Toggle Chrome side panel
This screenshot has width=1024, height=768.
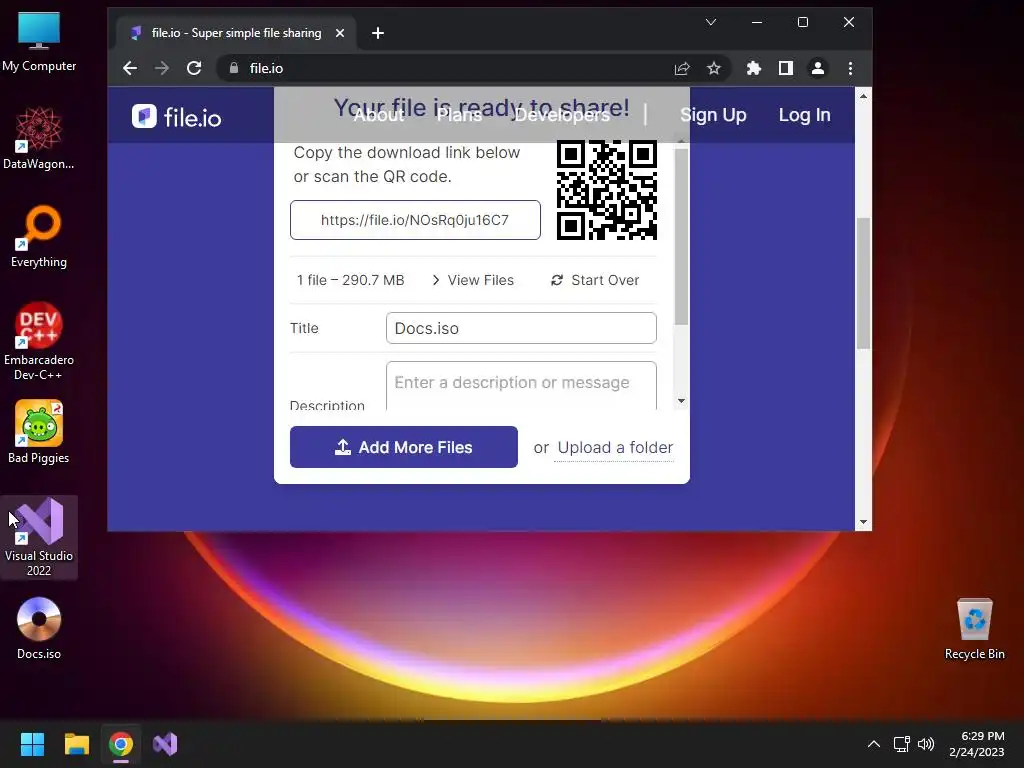tap(786, 68)
